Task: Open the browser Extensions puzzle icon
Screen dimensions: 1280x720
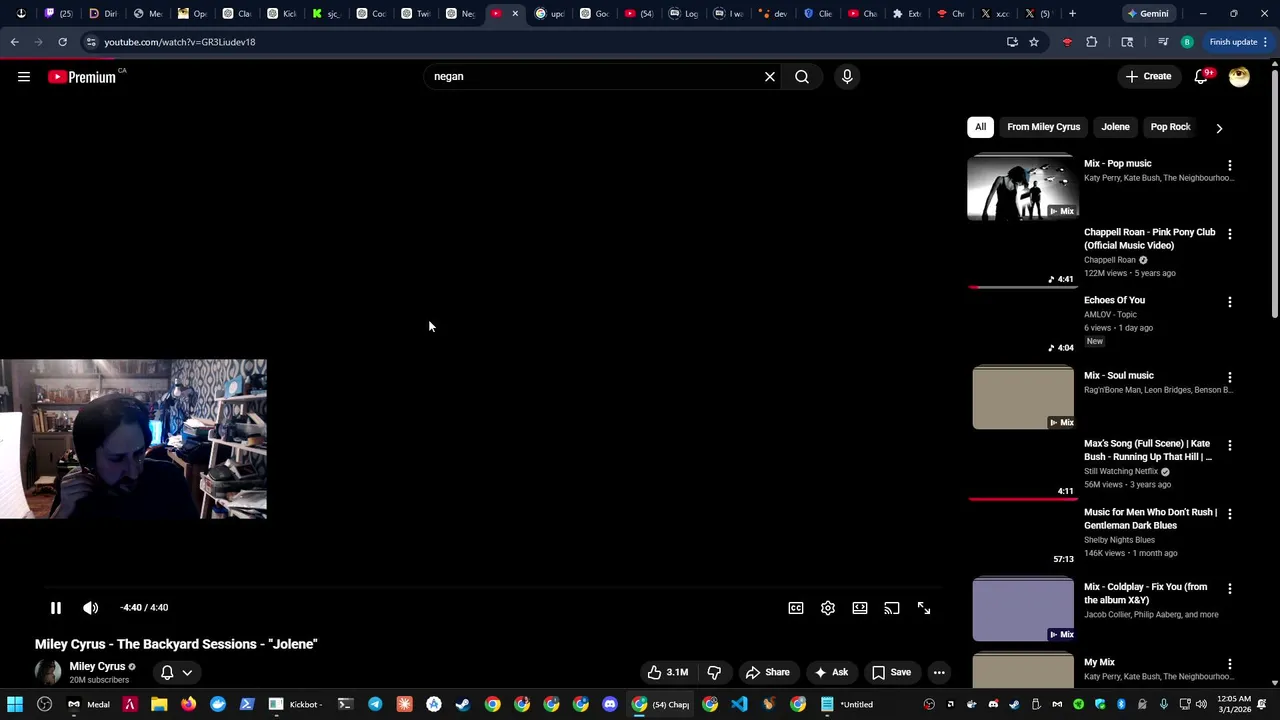Action: click(1092, 42)
